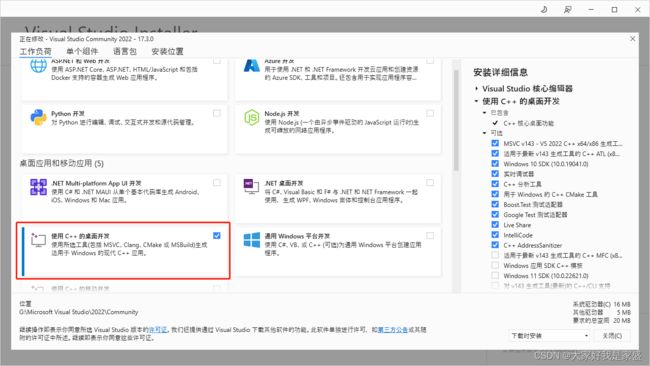Check C++ MFC for v143 build tools
This screenshot has height=366, width=650.
(495, 255)
